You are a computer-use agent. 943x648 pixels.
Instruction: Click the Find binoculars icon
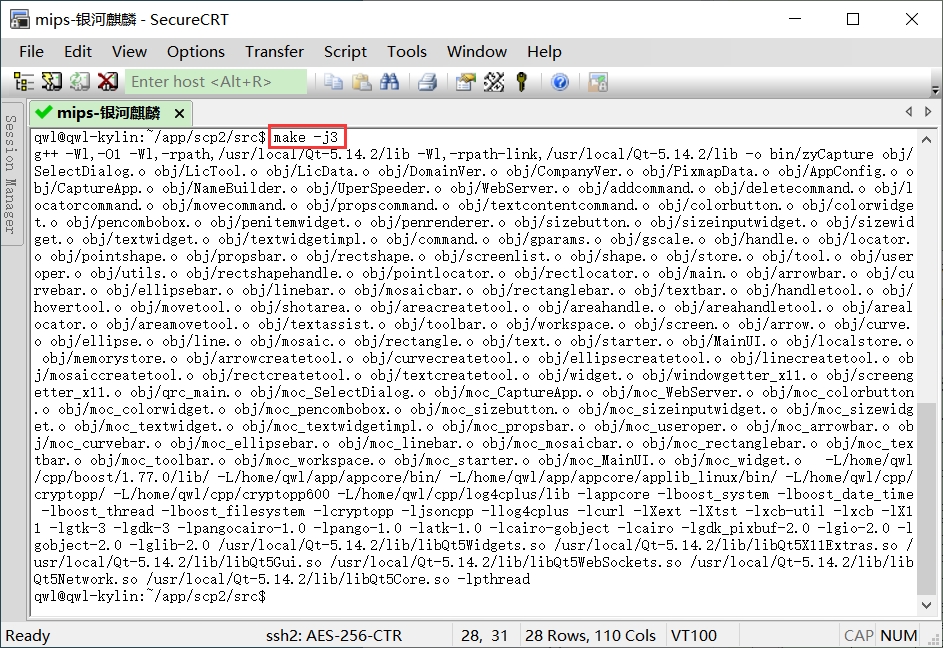point(389,82)
